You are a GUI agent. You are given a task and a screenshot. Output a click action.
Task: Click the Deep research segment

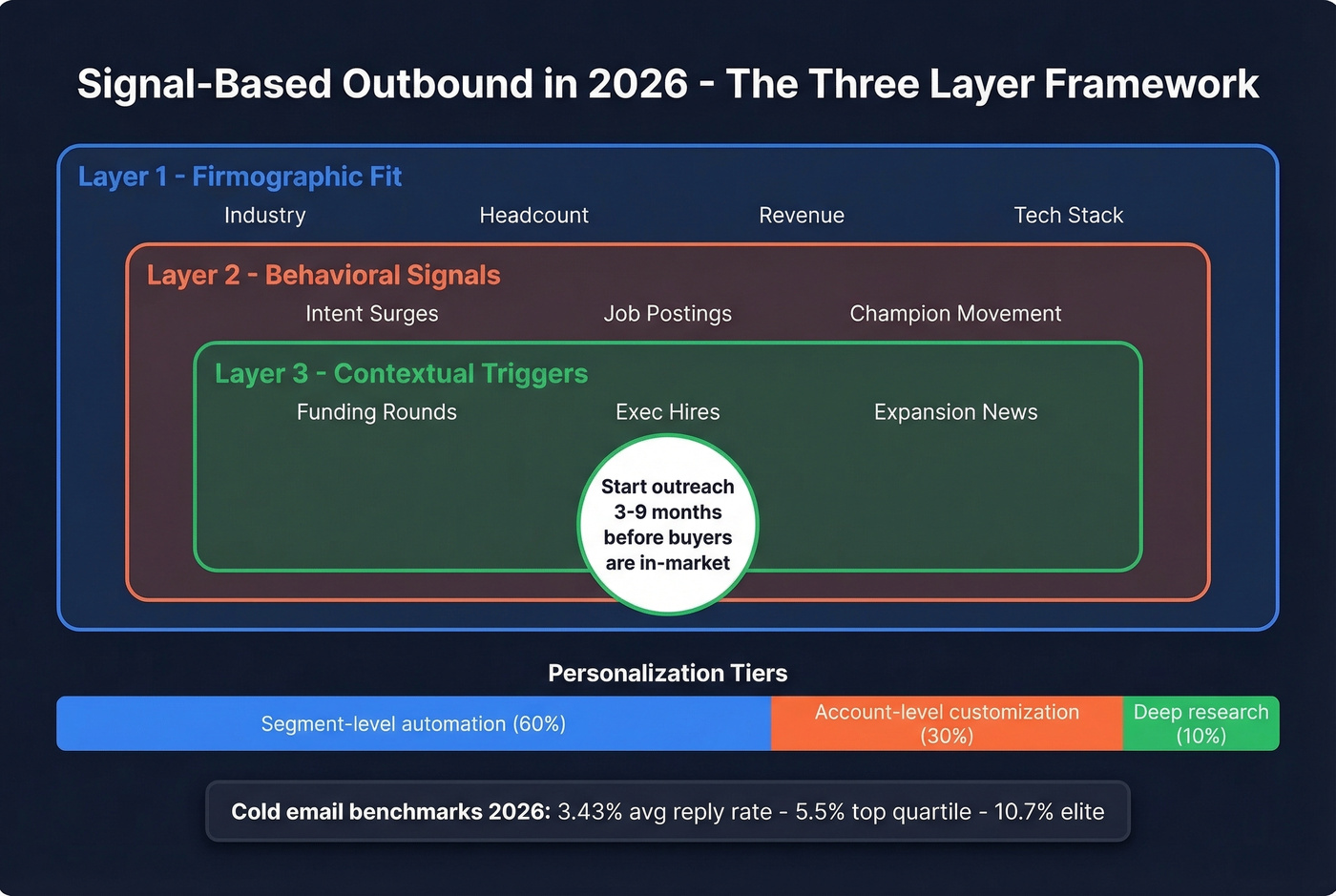point(1200,723)
